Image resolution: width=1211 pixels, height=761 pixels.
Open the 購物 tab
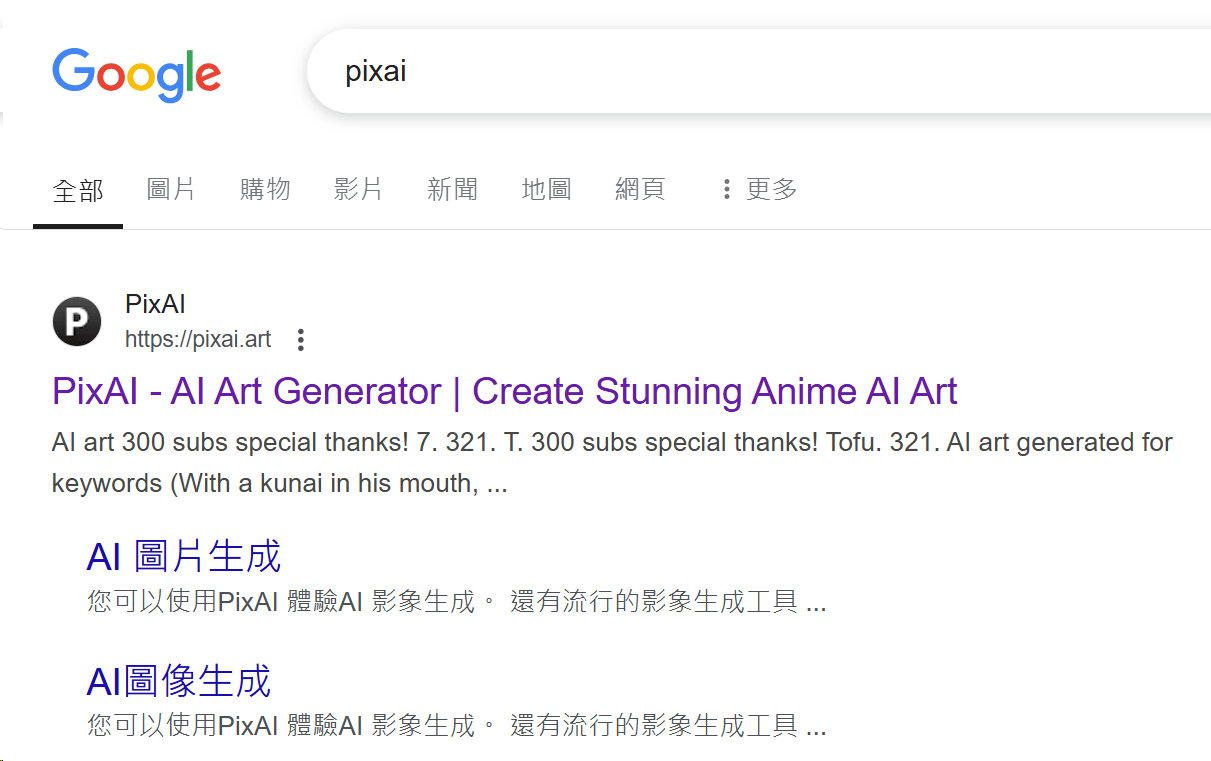pyautogui.click(x=265, y=189)
